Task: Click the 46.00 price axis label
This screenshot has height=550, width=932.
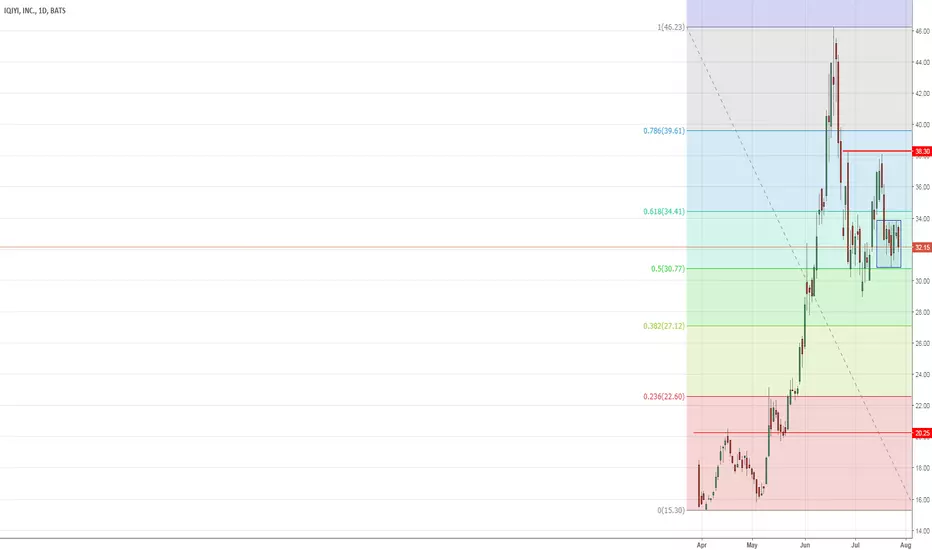Action: (922, 31)
